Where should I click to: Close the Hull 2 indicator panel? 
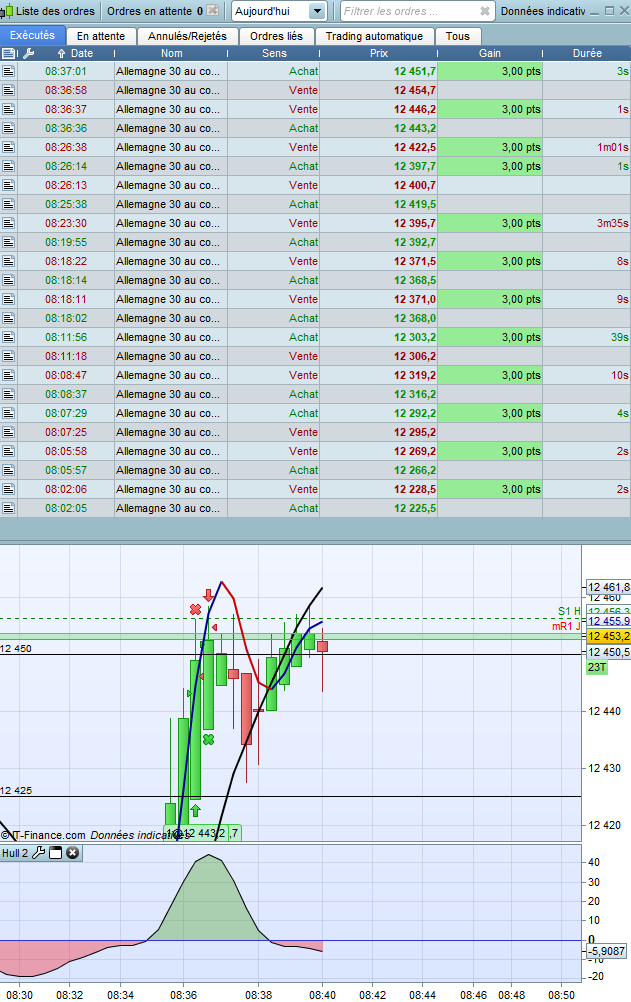coord(73,853)
